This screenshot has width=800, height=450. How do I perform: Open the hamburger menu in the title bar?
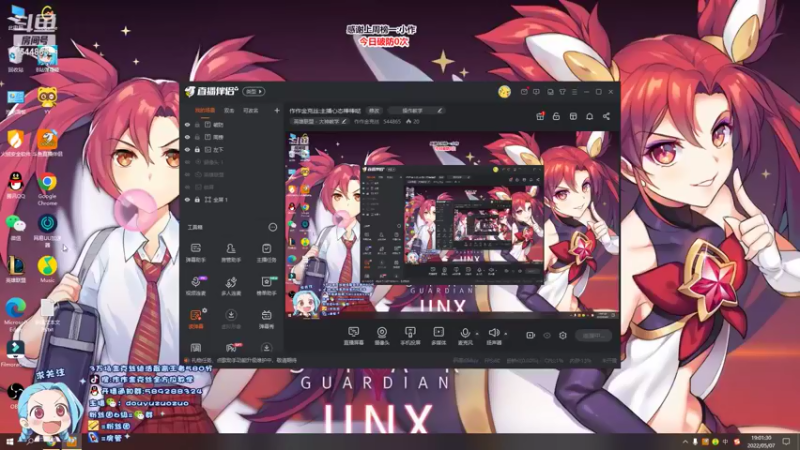tap(574, 92)
